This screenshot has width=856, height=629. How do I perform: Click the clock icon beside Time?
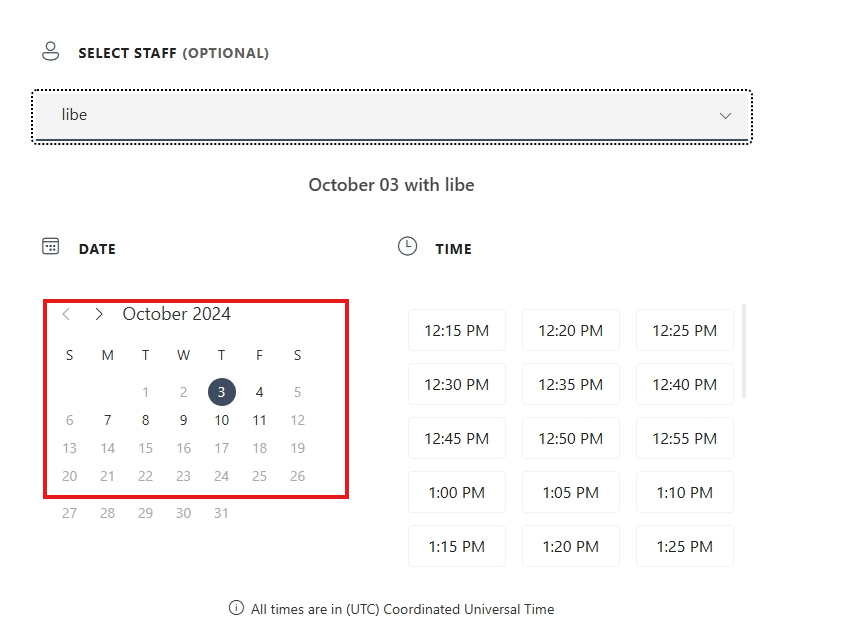pos(407,246)
